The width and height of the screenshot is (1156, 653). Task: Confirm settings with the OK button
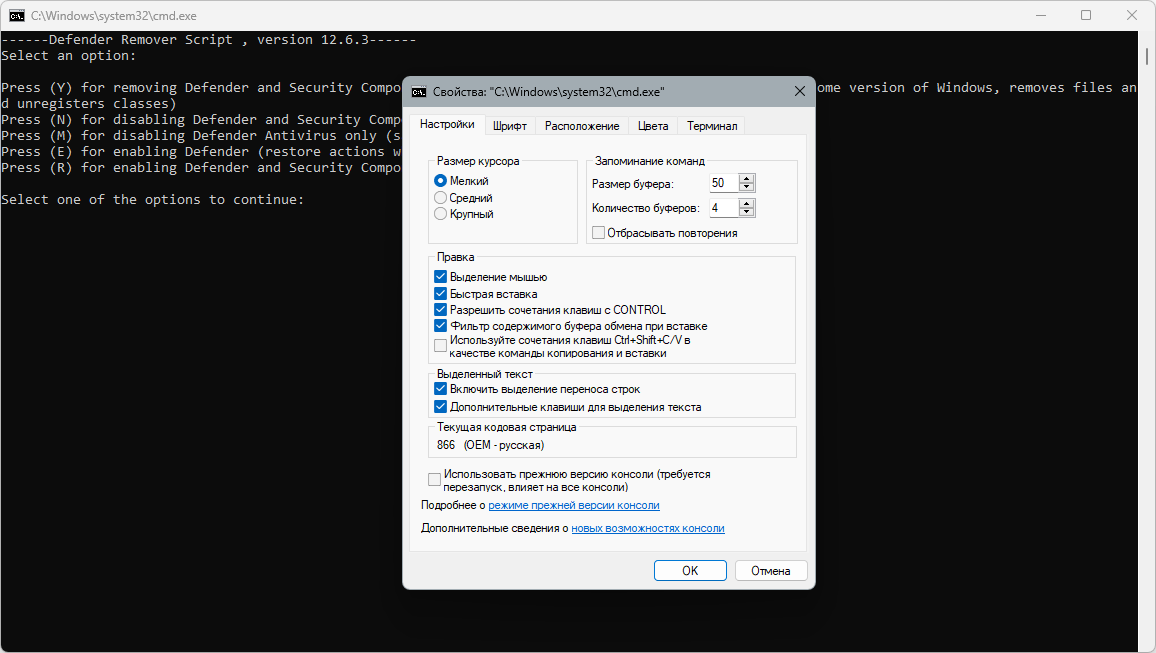coord(690,570)
